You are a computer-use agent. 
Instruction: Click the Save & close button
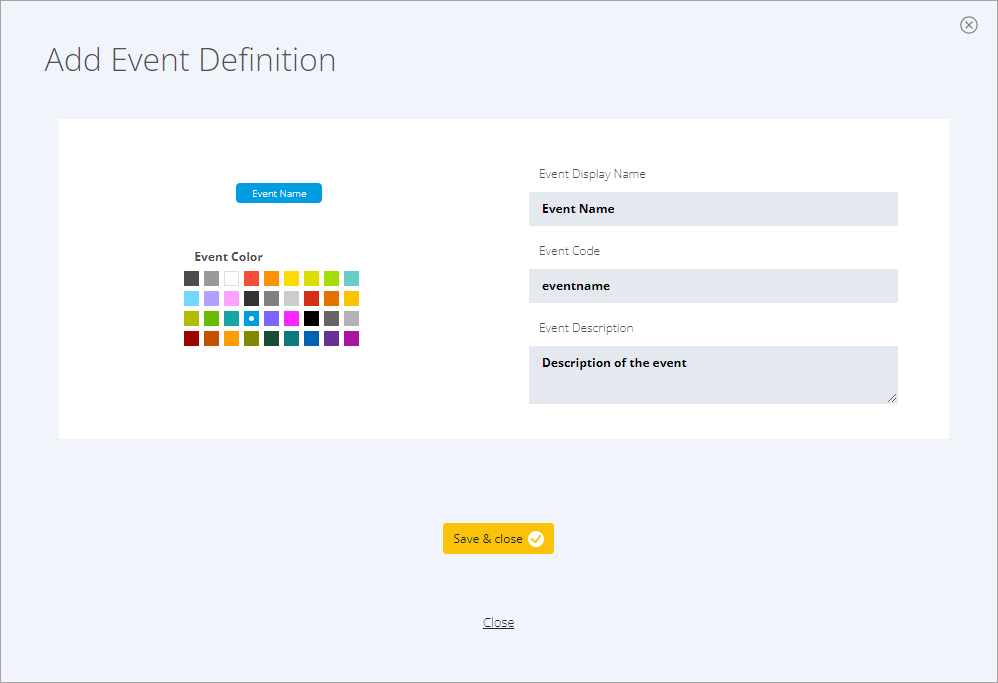[498, 539]
